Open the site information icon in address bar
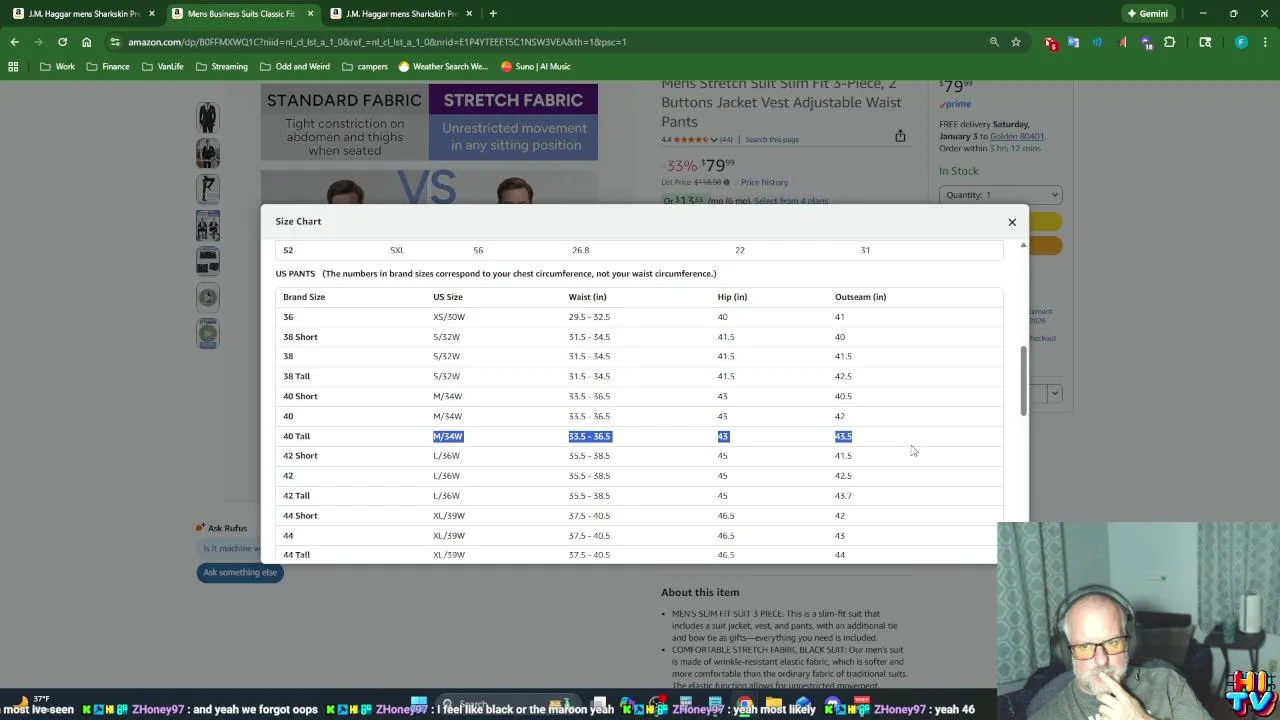 click(x=115, y=42)
